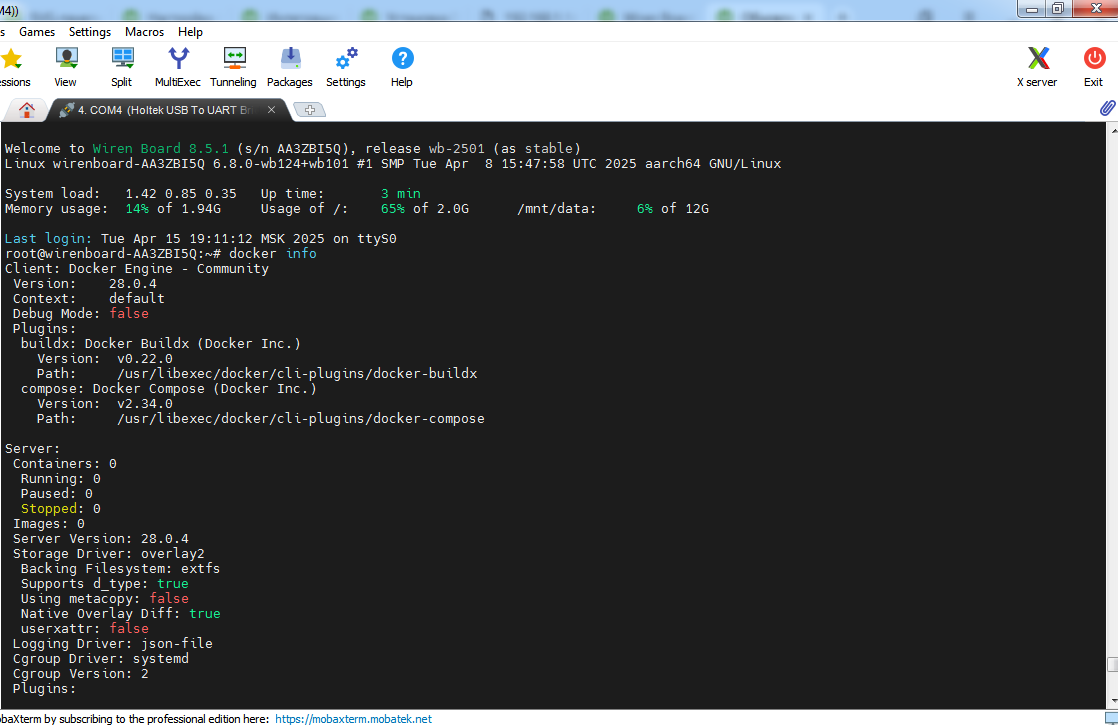The height and width of the screenshot is (725, 1118).
Task: Click 'Backing Filesystem: extfs' line
Action: click(120, 568)
